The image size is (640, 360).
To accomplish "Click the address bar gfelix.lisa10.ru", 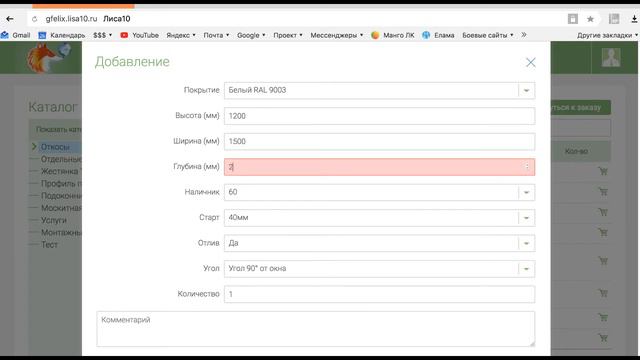I will coord(71,19).
